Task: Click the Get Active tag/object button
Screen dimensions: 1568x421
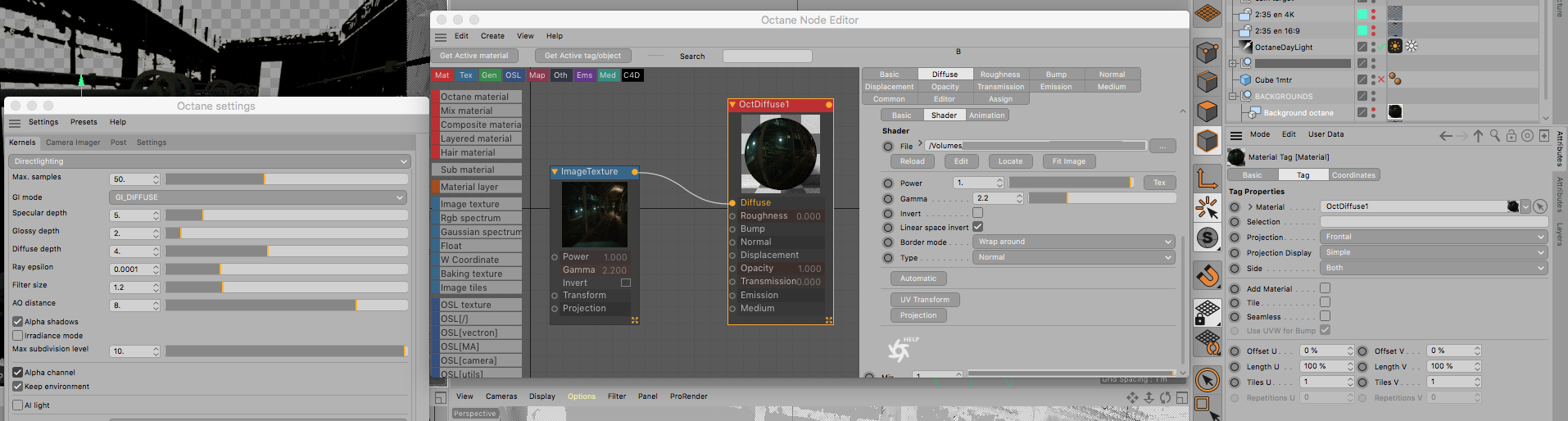Action: [582, 56]
